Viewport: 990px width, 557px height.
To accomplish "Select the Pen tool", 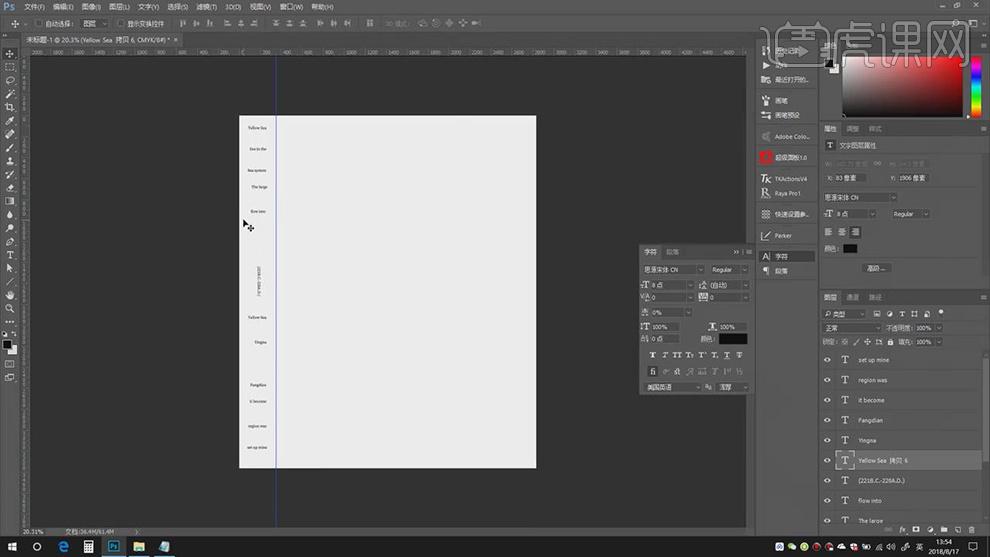I will click(x=9, y=242).
